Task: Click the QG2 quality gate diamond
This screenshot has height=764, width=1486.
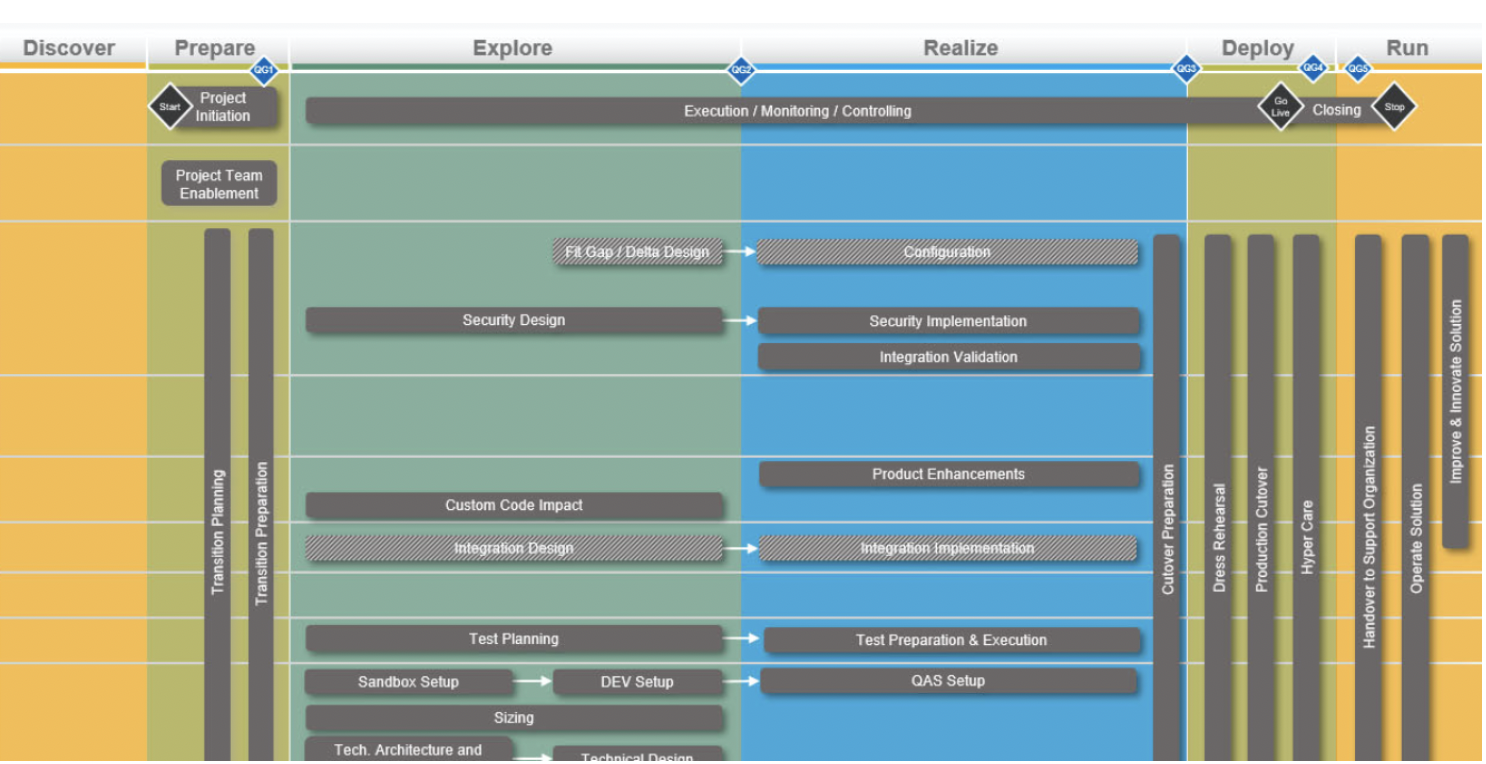Action: pyautogui.click(x=741, y=70)
